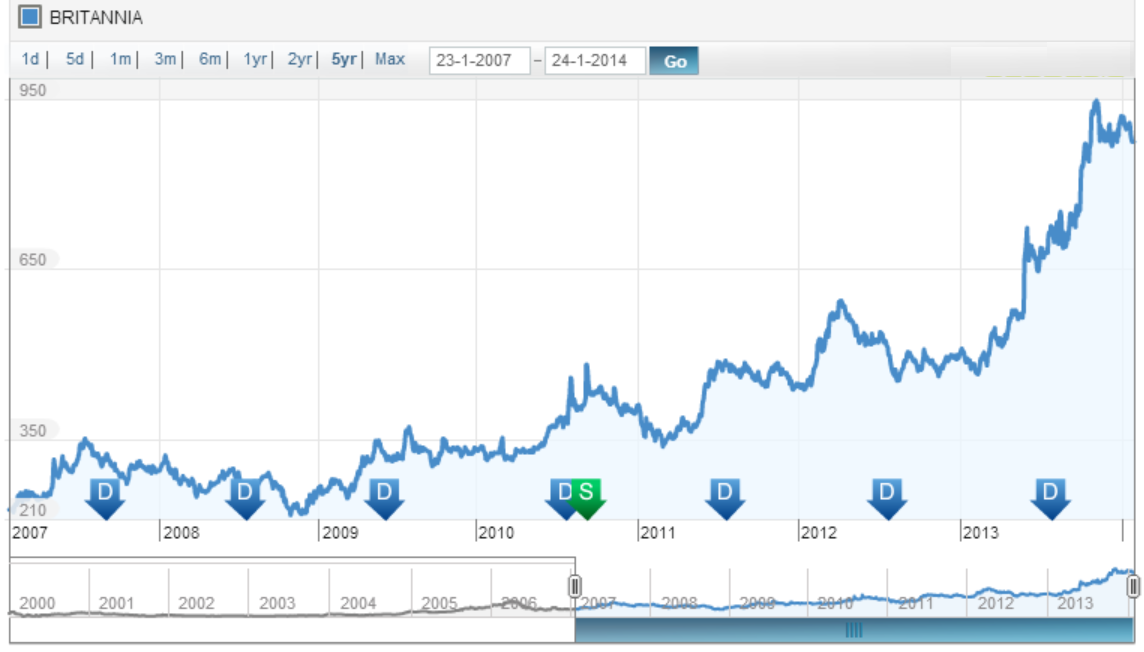This screenshot has width=1144, height=652.
Task: Click the start date field 23-1-2007
Action: point(479,61)
